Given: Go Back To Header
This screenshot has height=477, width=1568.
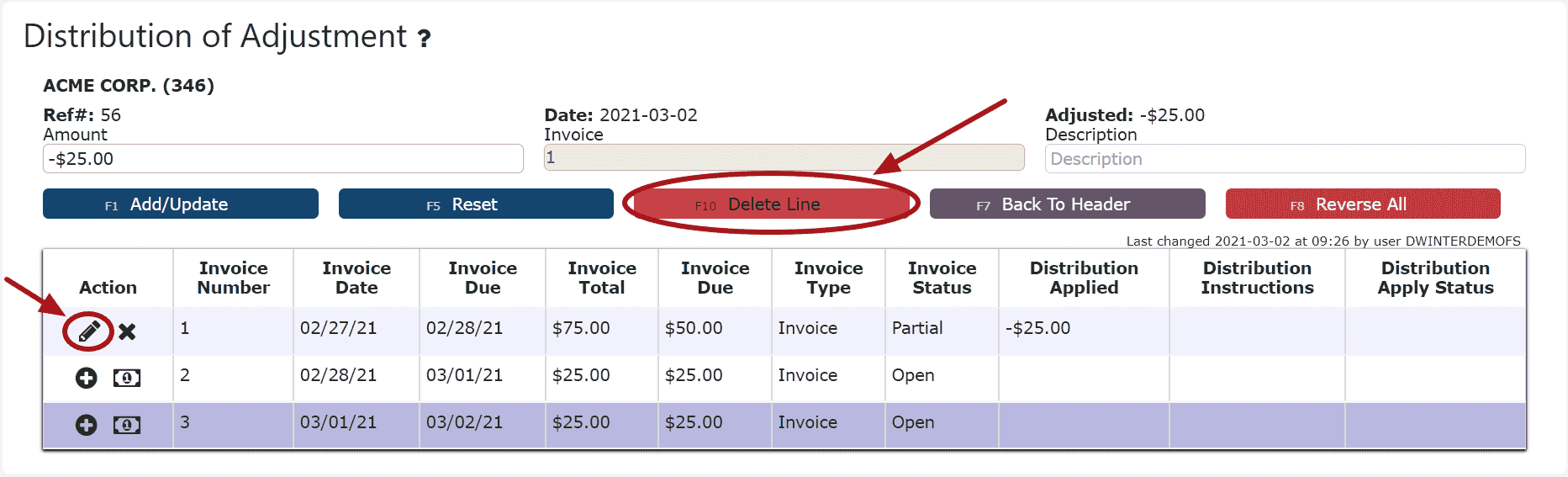Looking at the screenshot, I should (x=1068, y=204).
